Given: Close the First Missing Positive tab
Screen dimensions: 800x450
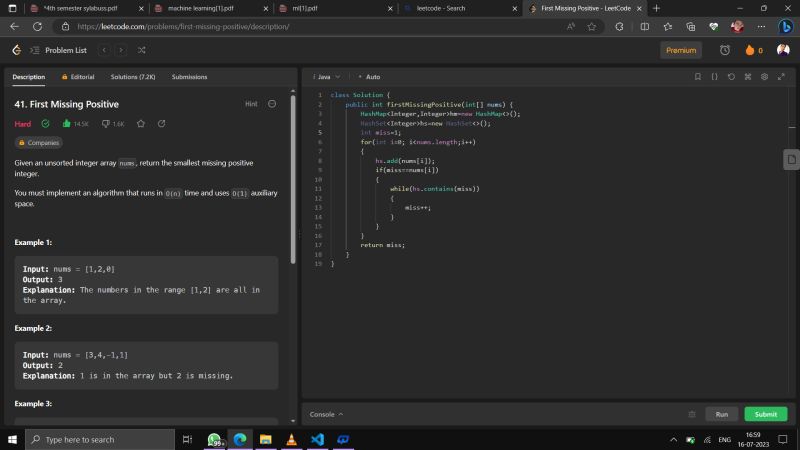Looking at the screenshot, I should coord(639,8).
